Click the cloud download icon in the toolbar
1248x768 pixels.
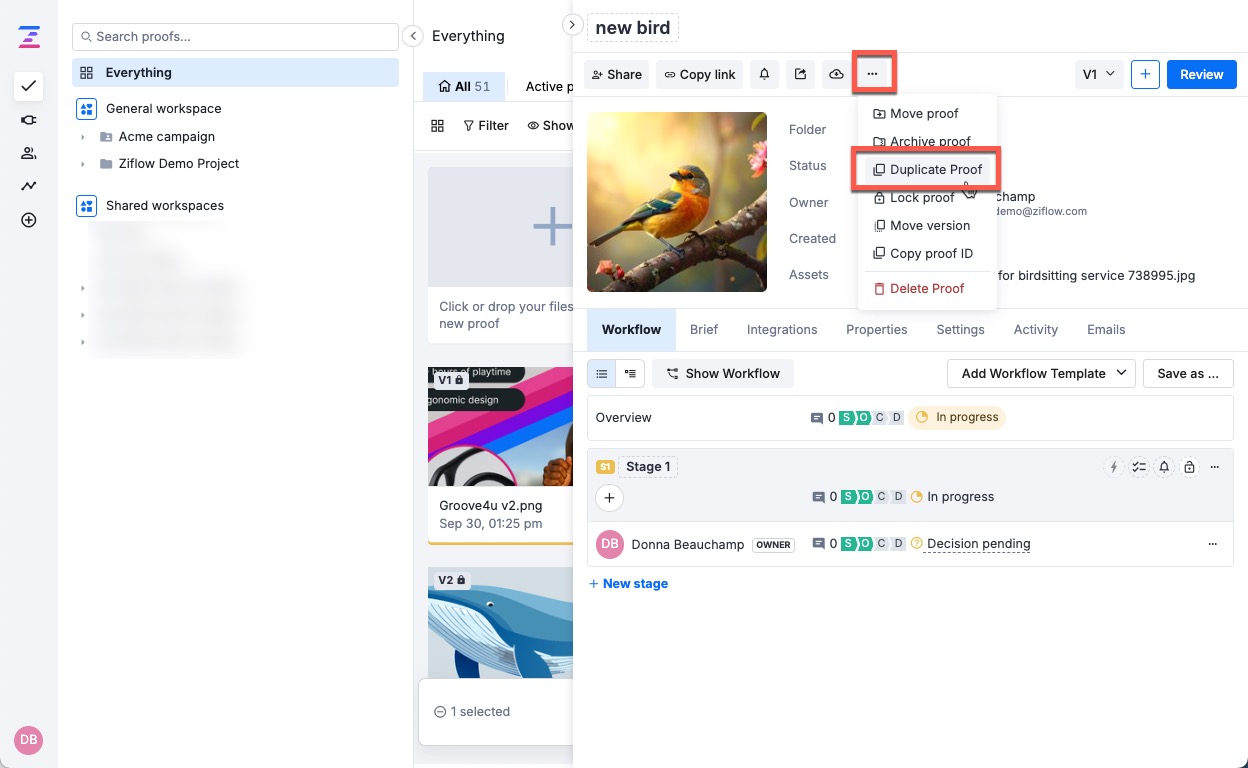click(836, 74)
